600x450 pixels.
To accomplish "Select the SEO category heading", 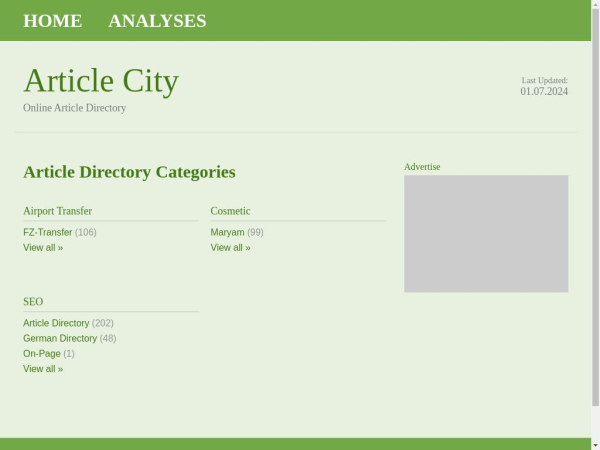I will (x=33, y=301).
